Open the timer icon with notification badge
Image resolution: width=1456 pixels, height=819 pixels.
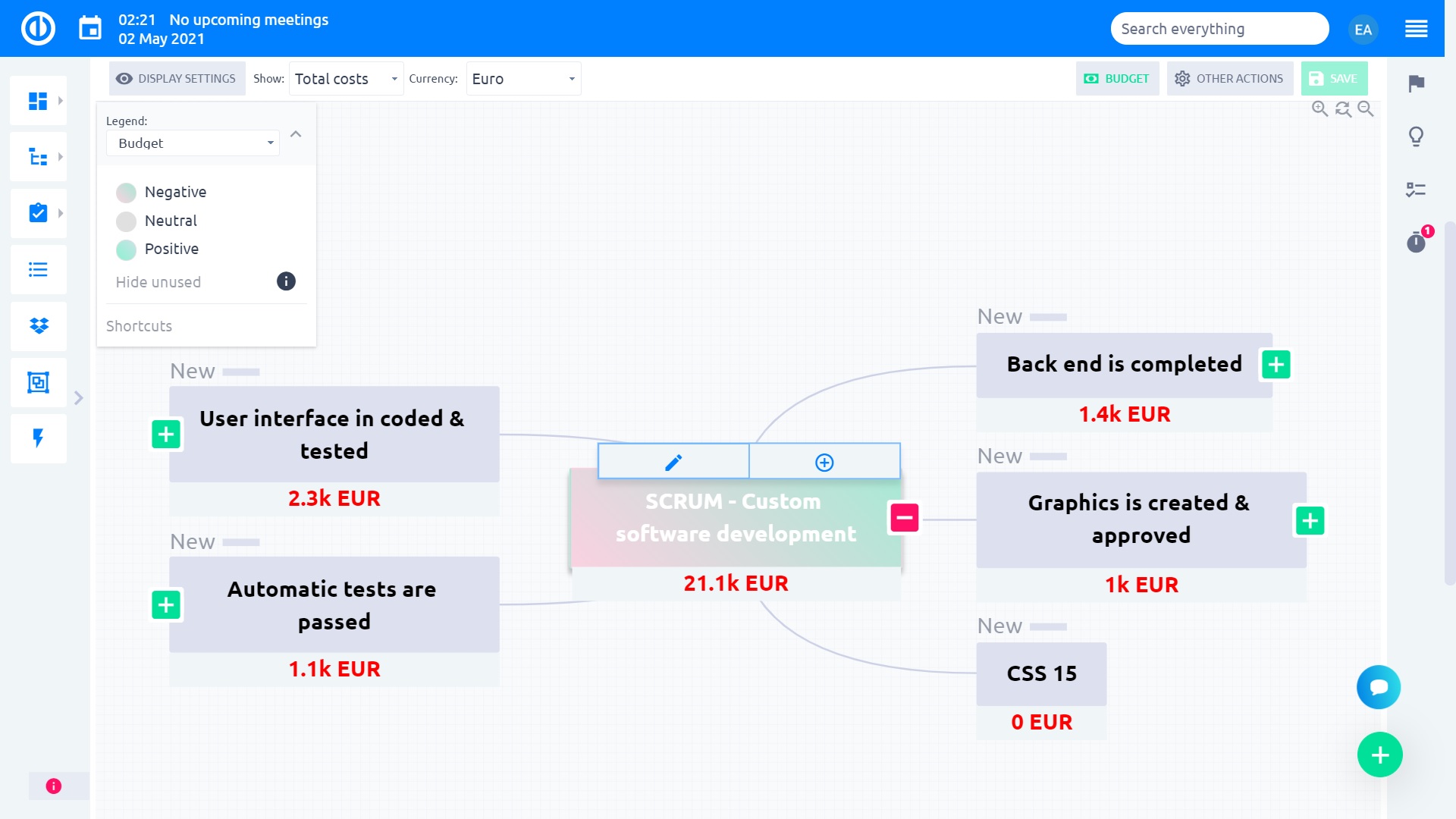[x=1416, y=243]
